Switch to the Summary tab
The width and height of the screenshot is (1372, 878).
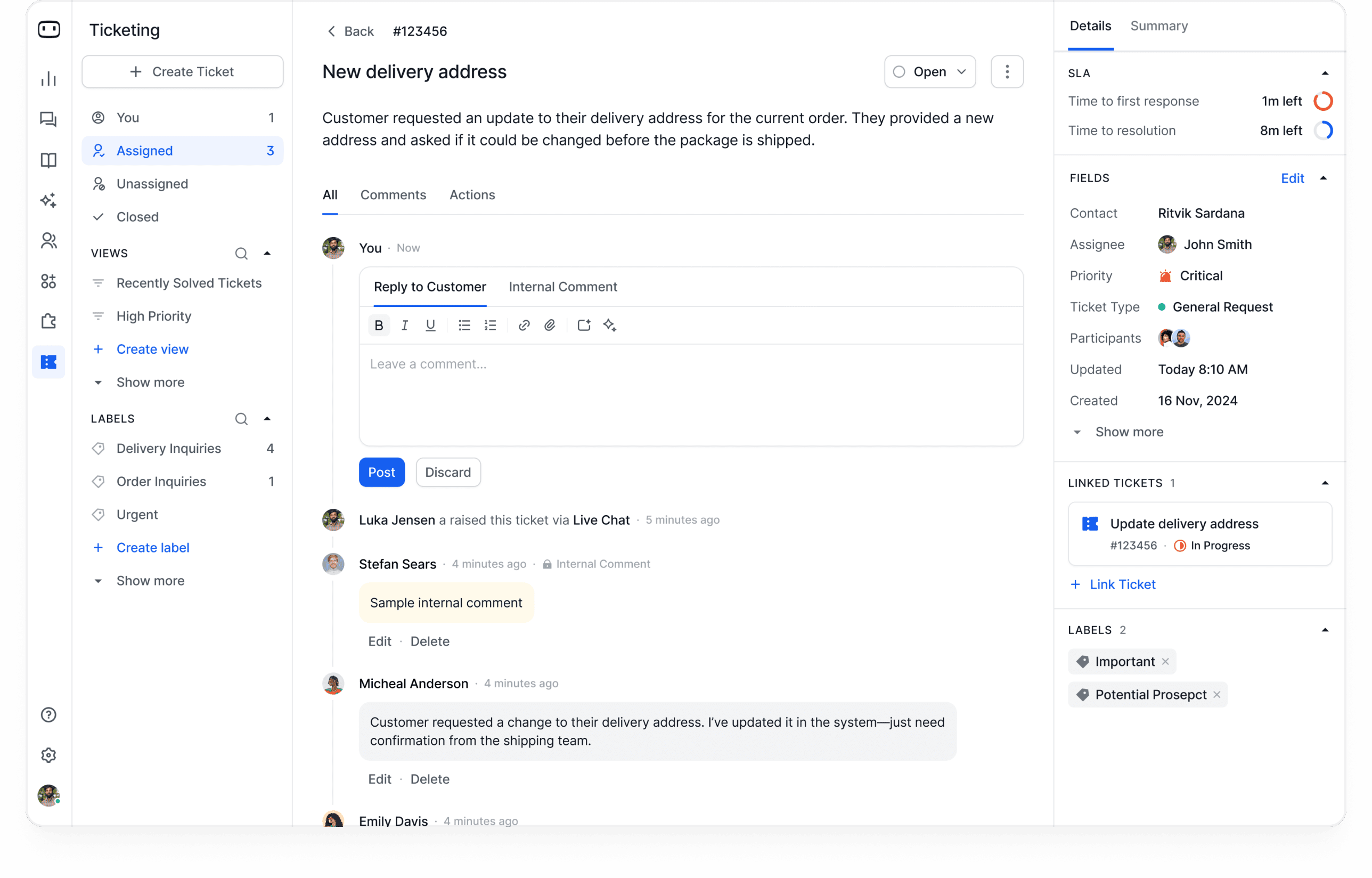point(1159,26)
